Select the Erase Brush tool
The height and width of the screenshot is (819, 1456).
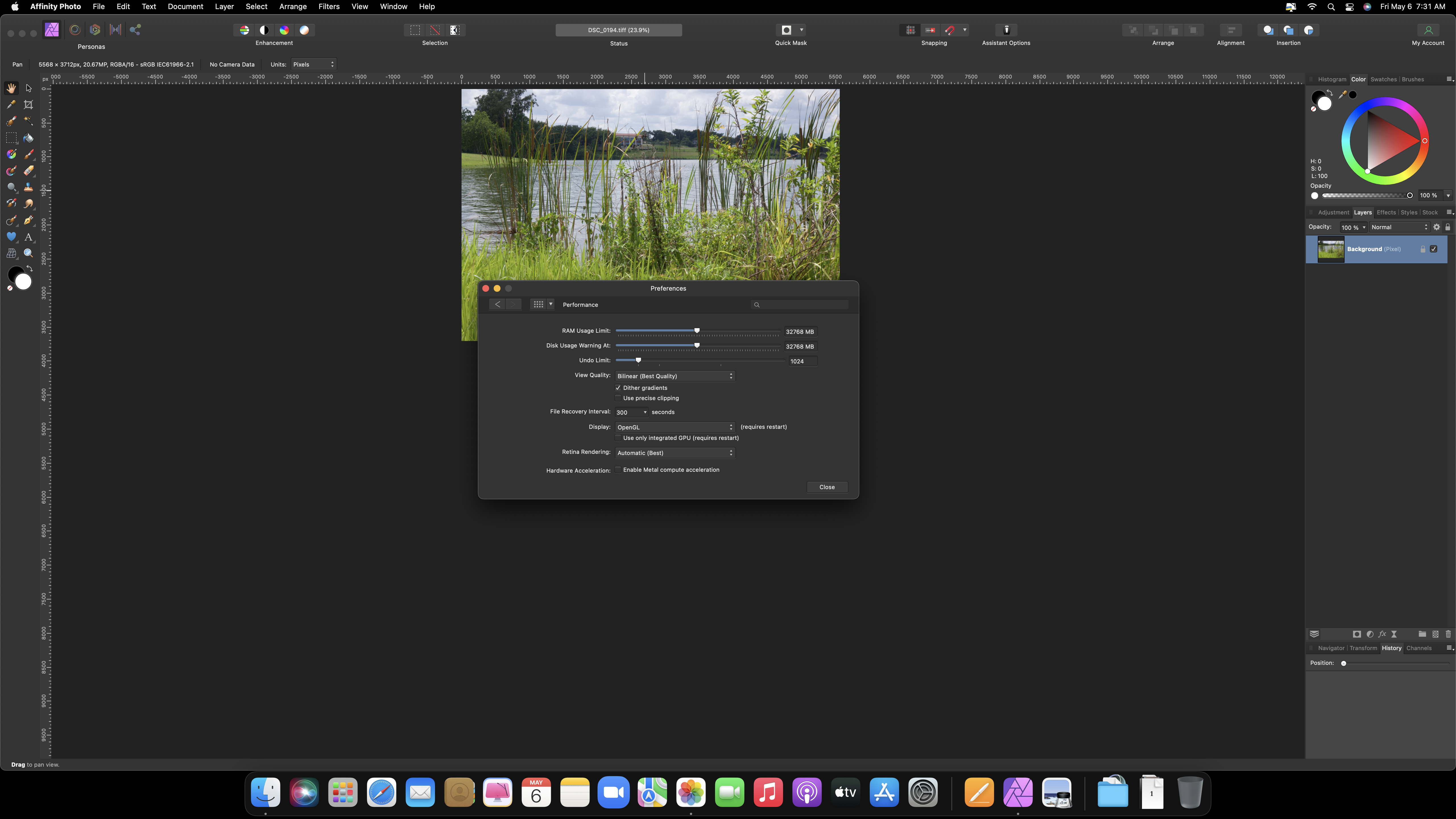point(28,171)
